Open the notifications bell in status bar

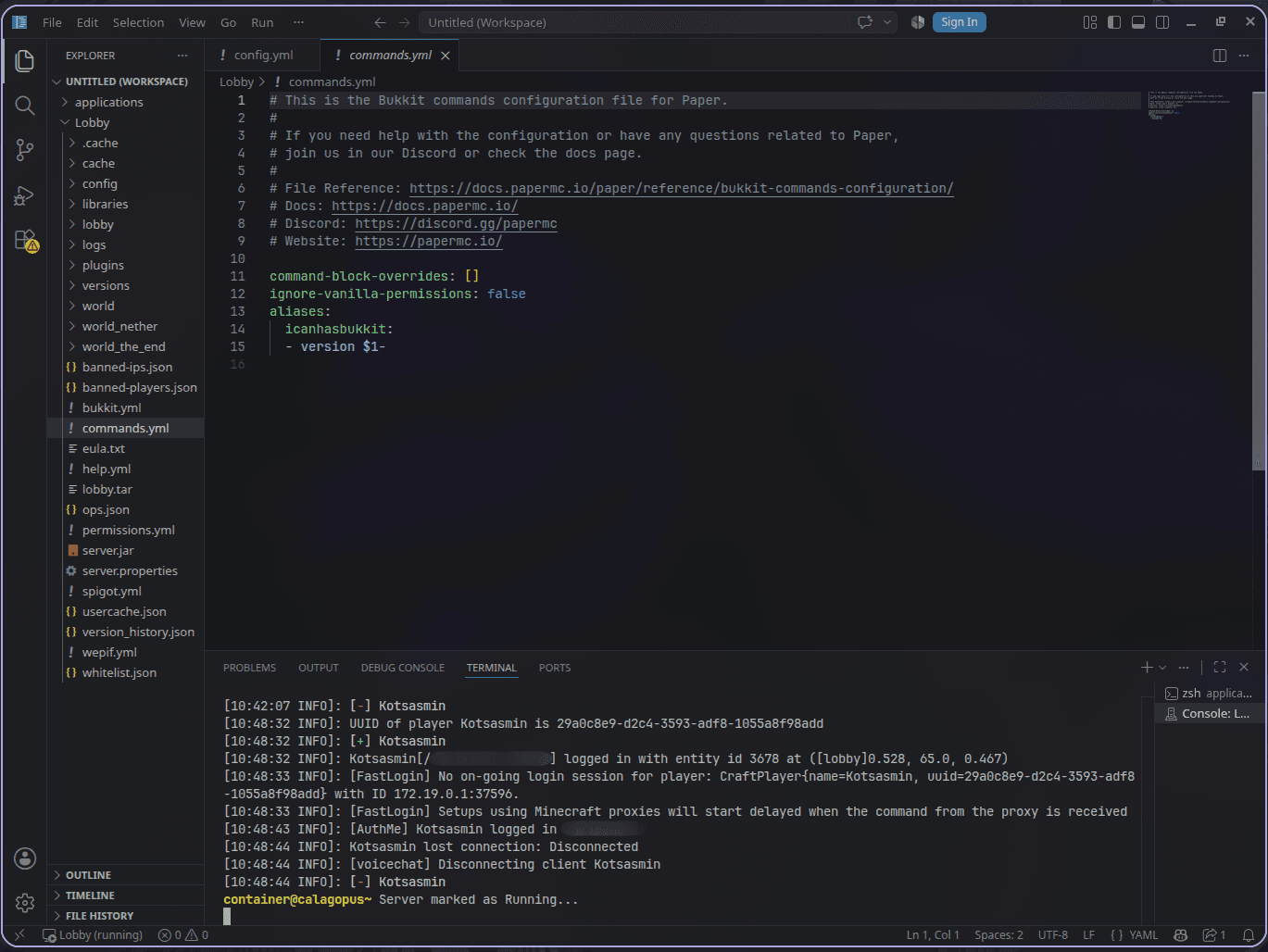coord(1249,935)
